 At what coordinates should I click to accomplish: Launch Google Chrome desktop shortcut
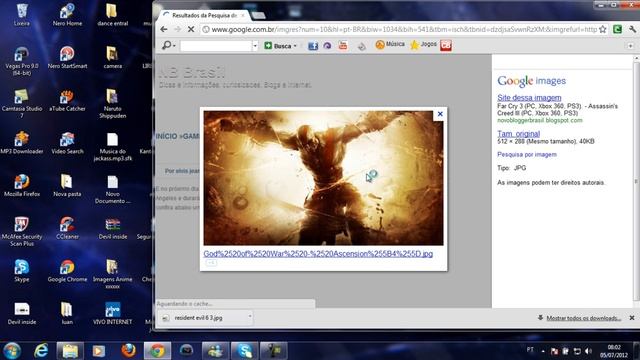click(67, 271)
